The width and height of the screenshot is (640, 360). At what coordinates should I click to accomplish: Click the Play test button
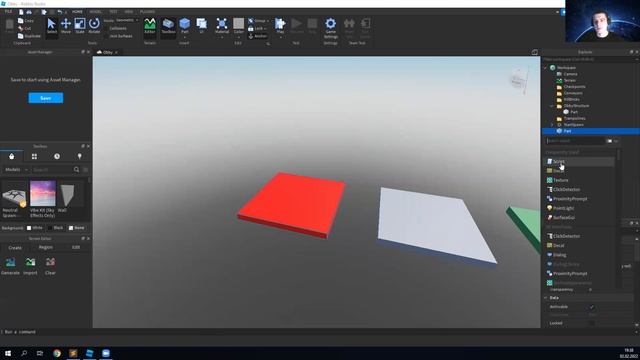[280, 25]
